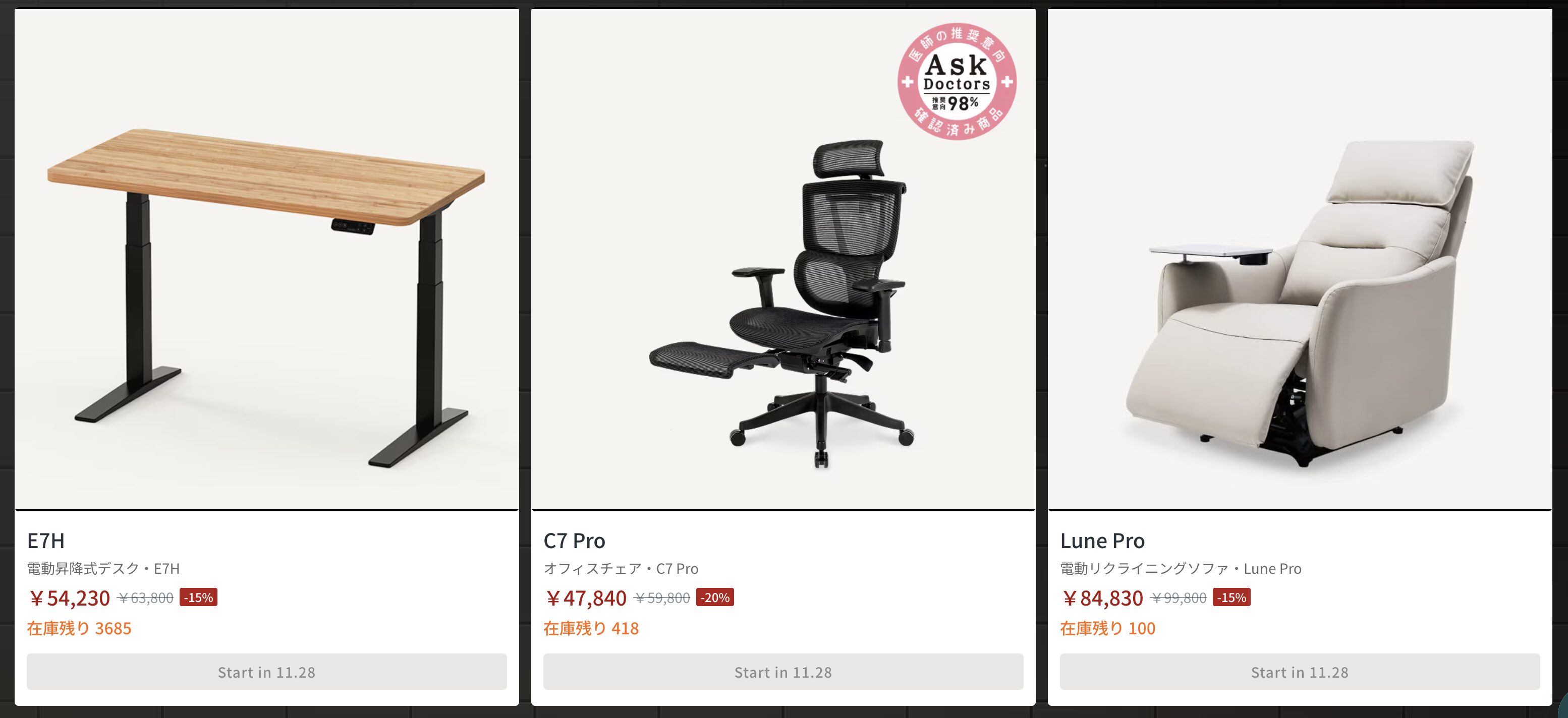Click the C7 Pro product title
This screenshot has height=718, width=1568.
(x=574, y=541)
